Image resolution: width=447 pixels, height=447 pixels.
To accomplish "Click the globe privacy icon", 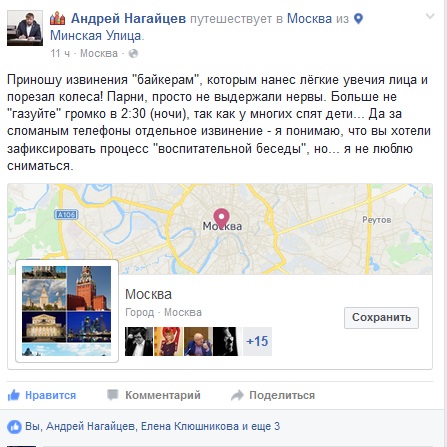I will (x=133, y=53).
